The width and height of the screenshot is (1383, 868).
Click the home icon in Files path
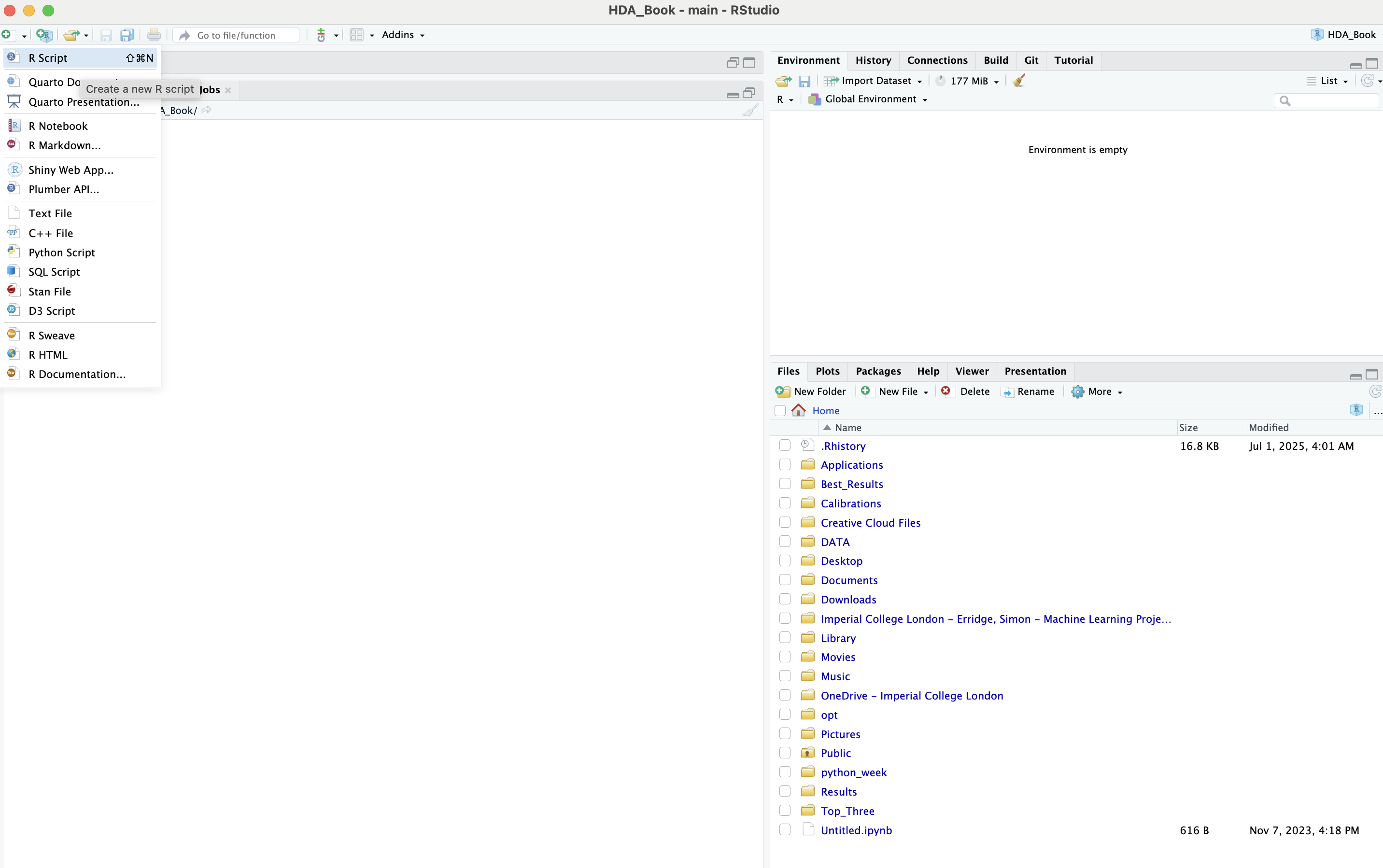click(798, 410)
